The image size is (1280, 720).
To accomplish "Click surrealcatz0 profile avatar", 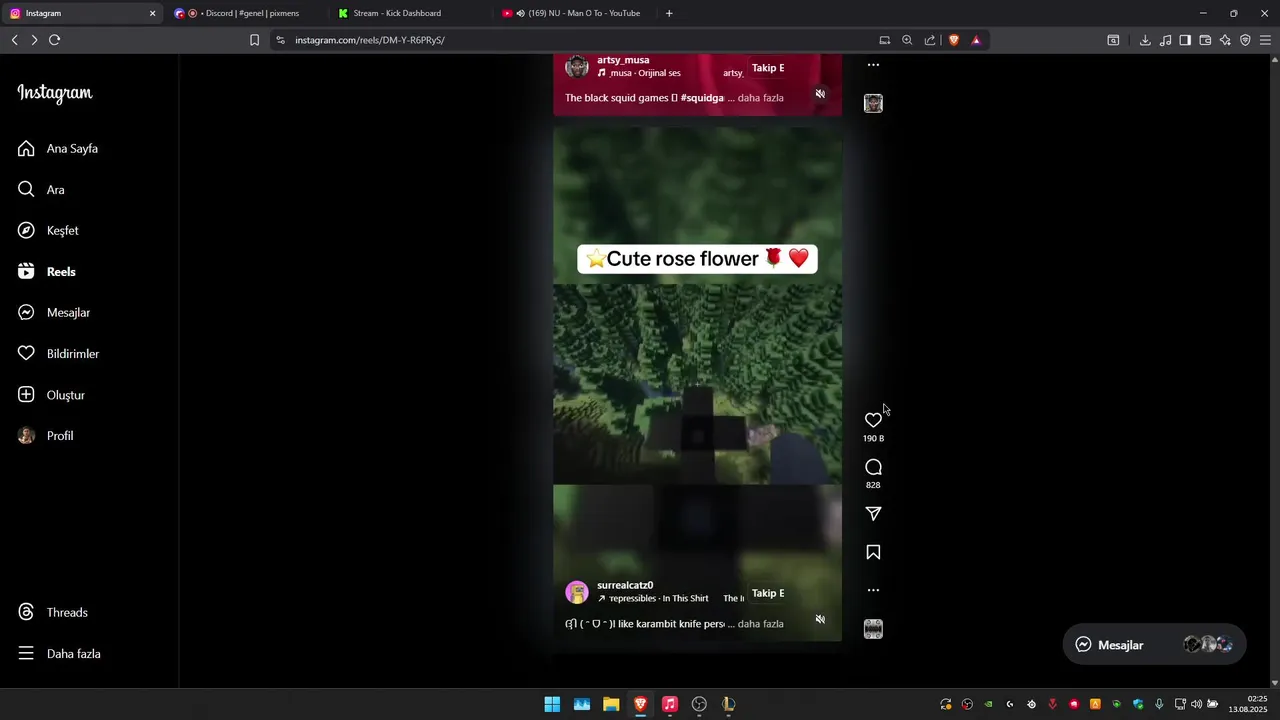I will 577,592.
